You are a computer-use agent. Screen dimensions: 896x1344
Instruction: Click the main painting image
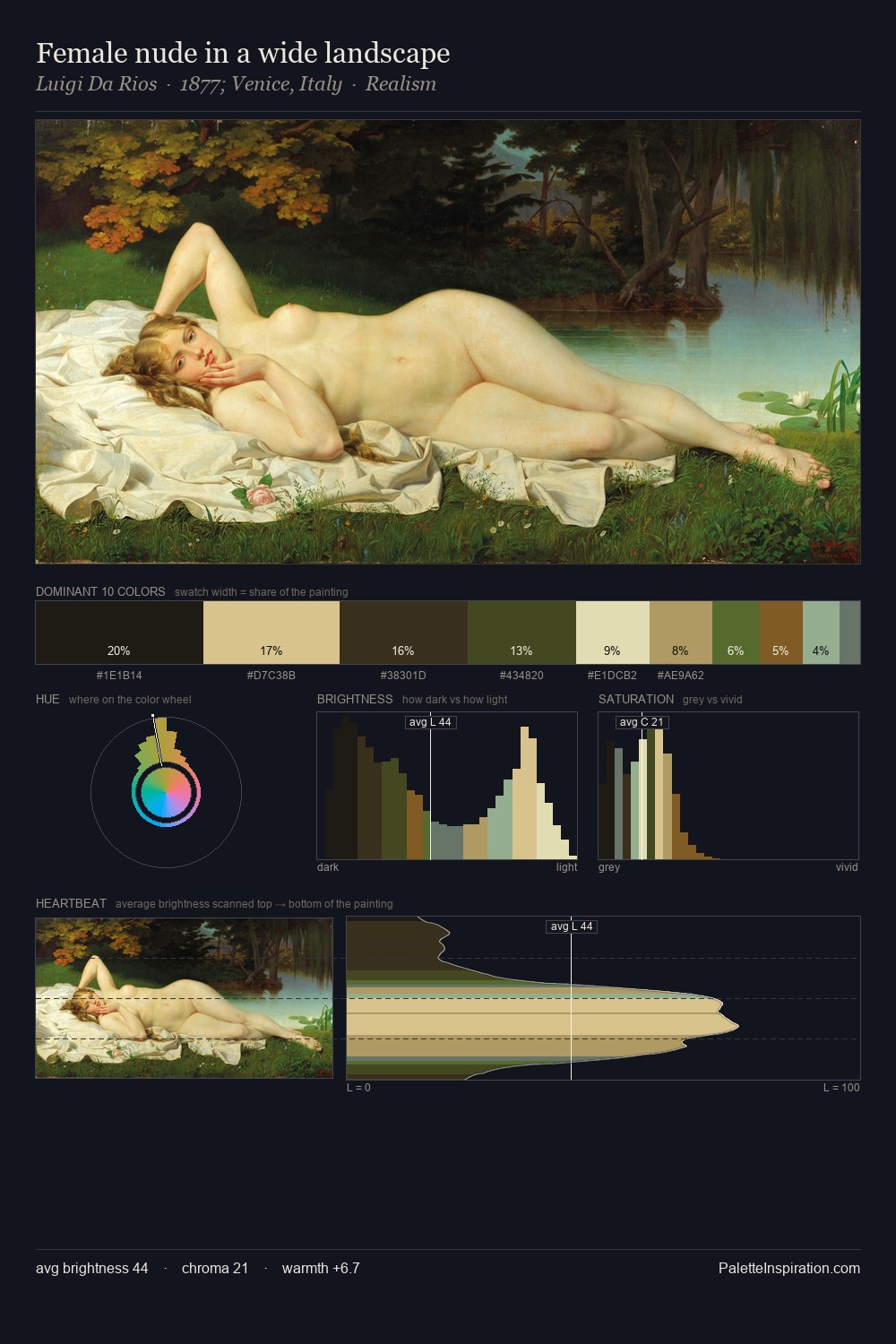coord(448,341)
